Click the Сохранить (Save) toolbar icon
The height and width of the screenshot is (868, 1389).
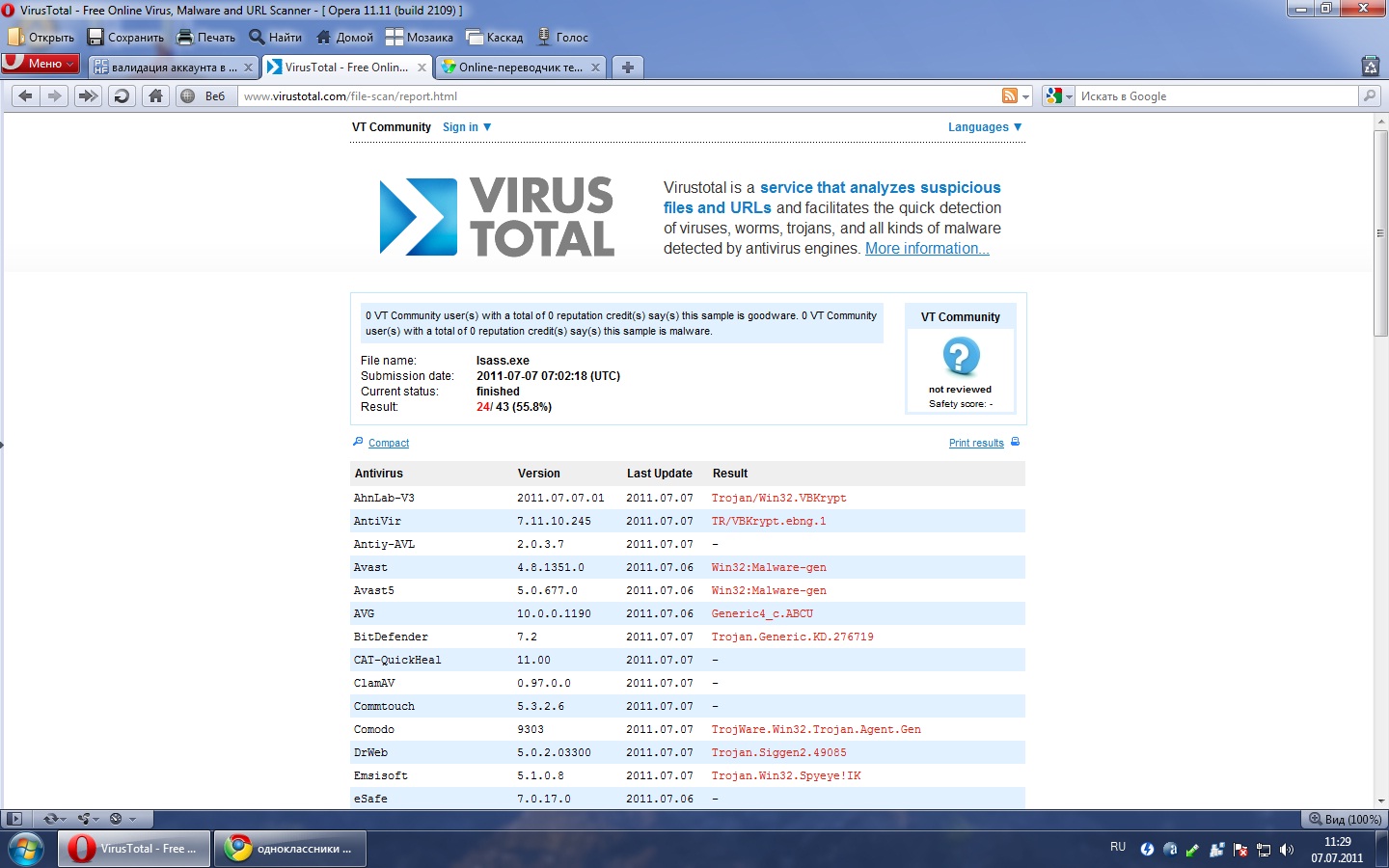(x=95, y=37)
